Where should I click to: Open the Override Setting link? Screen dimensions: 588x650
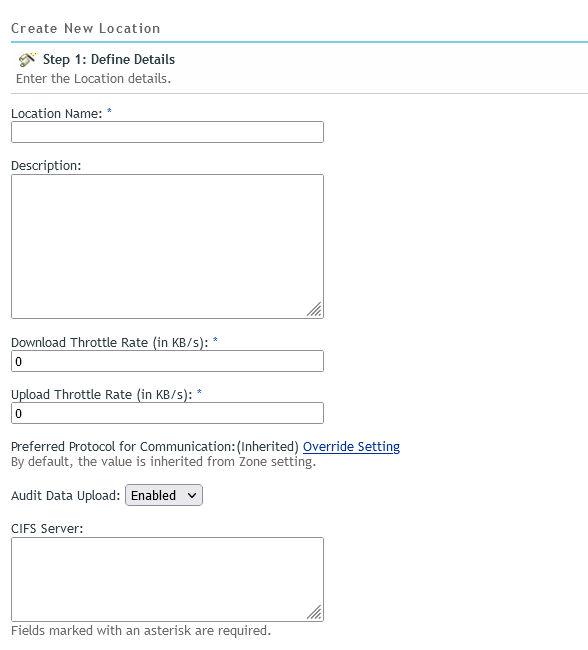(x=351, y=446)
